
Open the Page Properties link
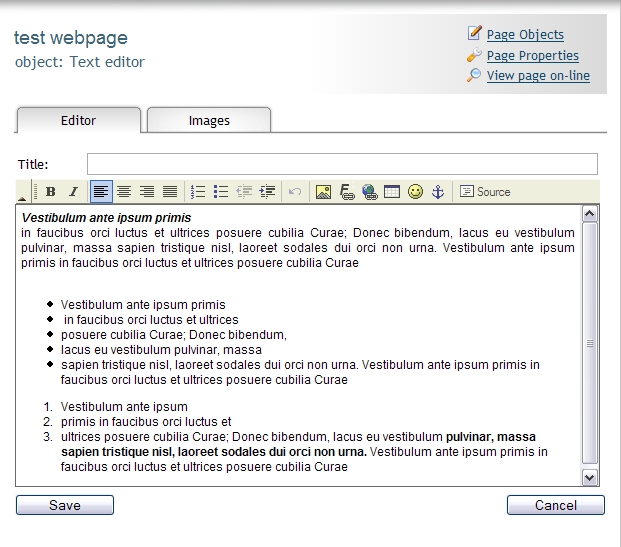532,56
